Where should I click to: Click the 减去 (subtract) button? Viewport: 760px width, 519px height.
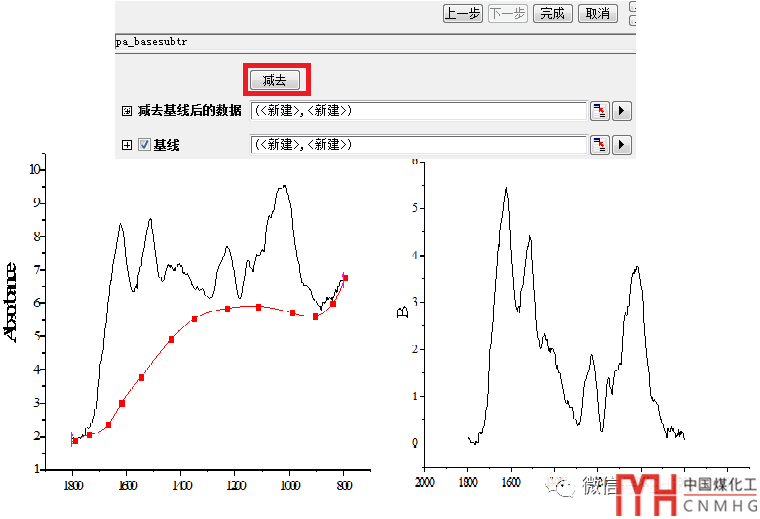click(x=275, y=80)
